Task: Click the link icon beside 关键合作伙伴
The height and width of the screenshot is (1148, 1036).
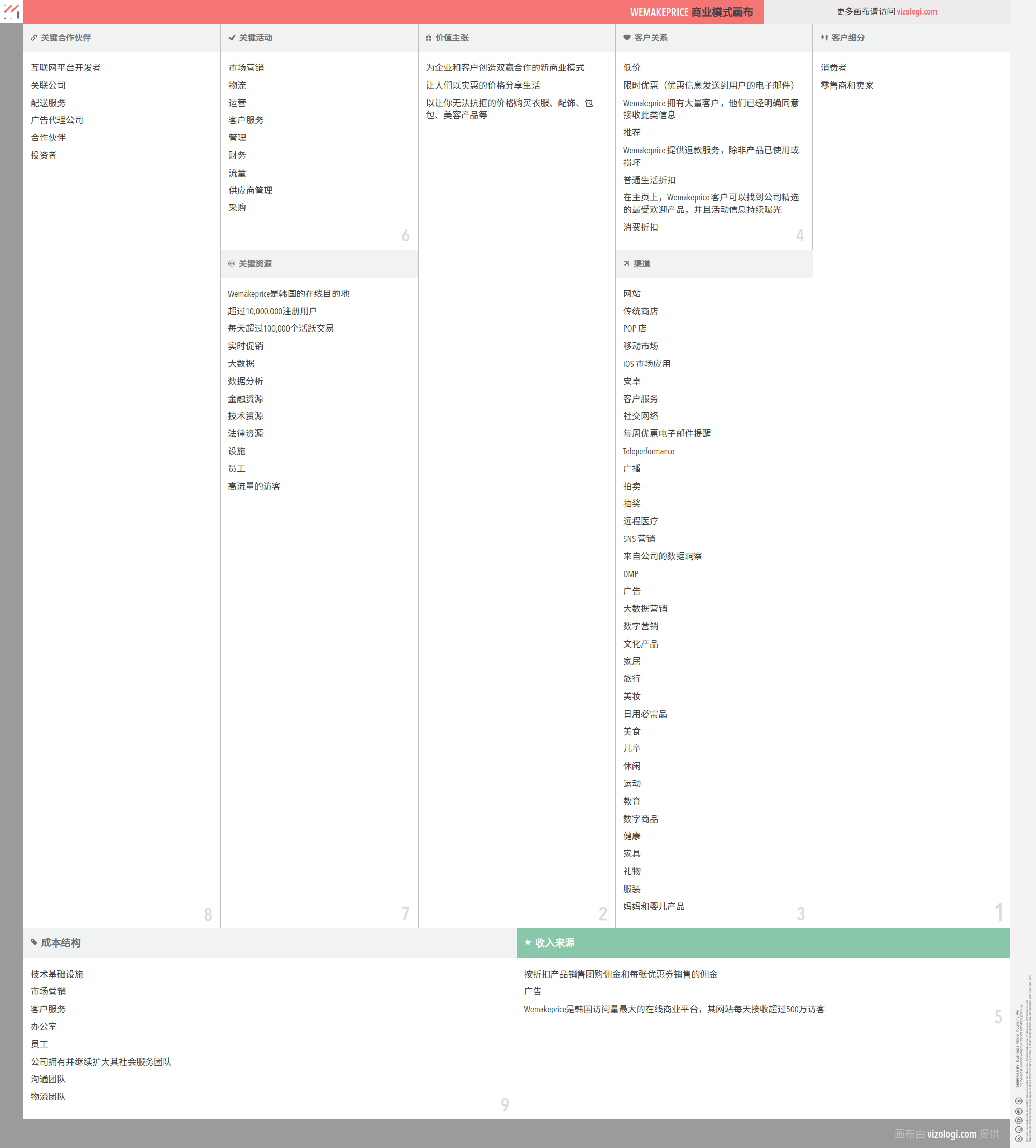Action: tap(34, 38)
